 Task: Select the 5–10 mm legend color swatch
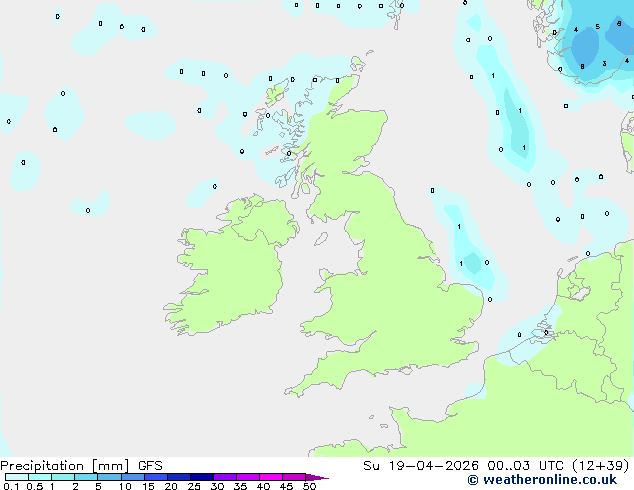click(x=109, y=477)
